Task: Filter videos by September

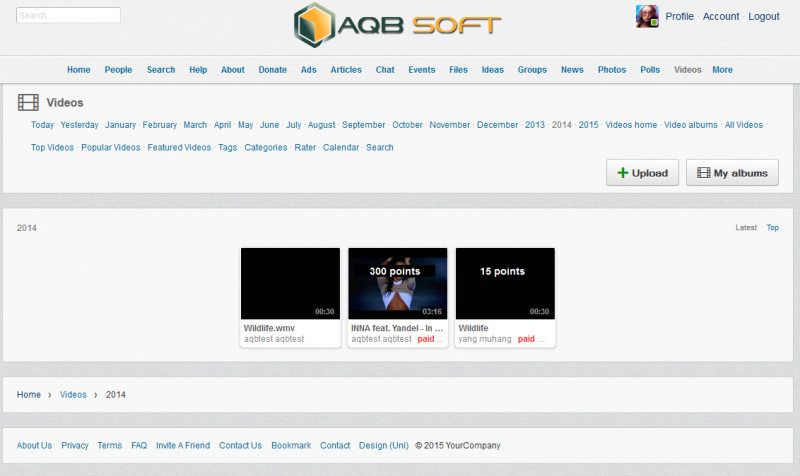Action: pos(363,125)
